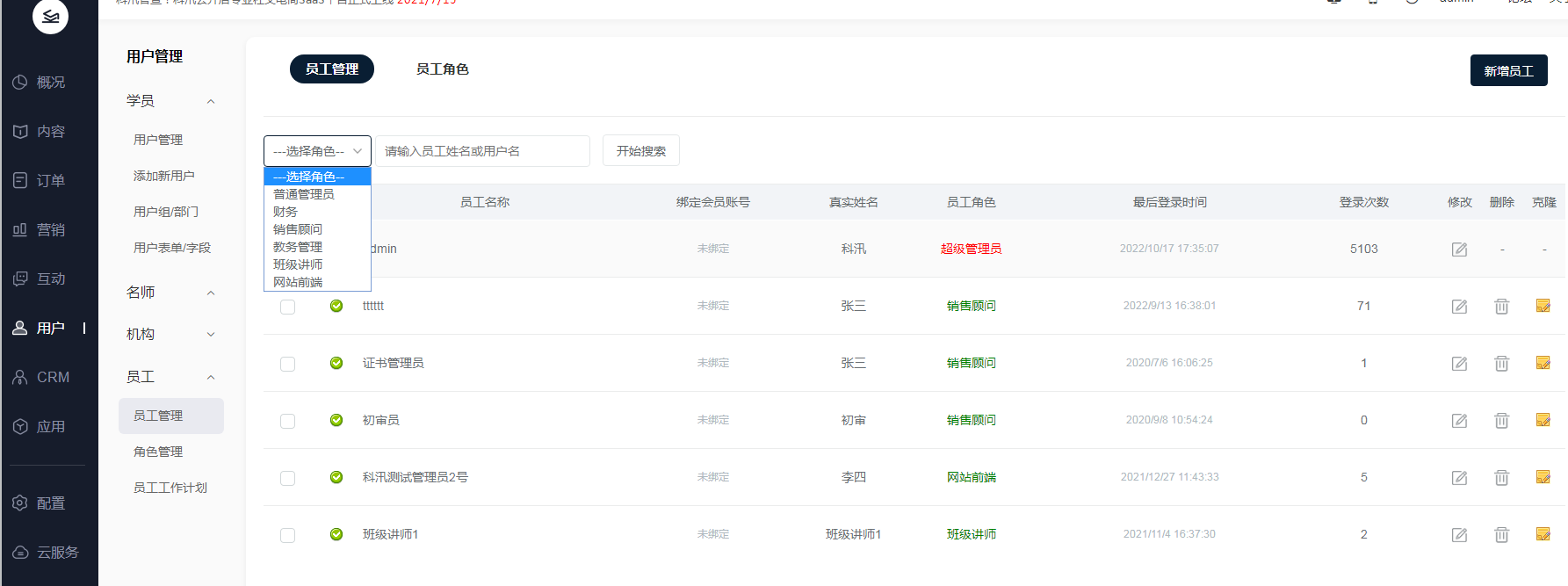Viewport: 1568px width, 586px height.
Task: Check the box for employee tttttt
Action: (x=287, y=307)
